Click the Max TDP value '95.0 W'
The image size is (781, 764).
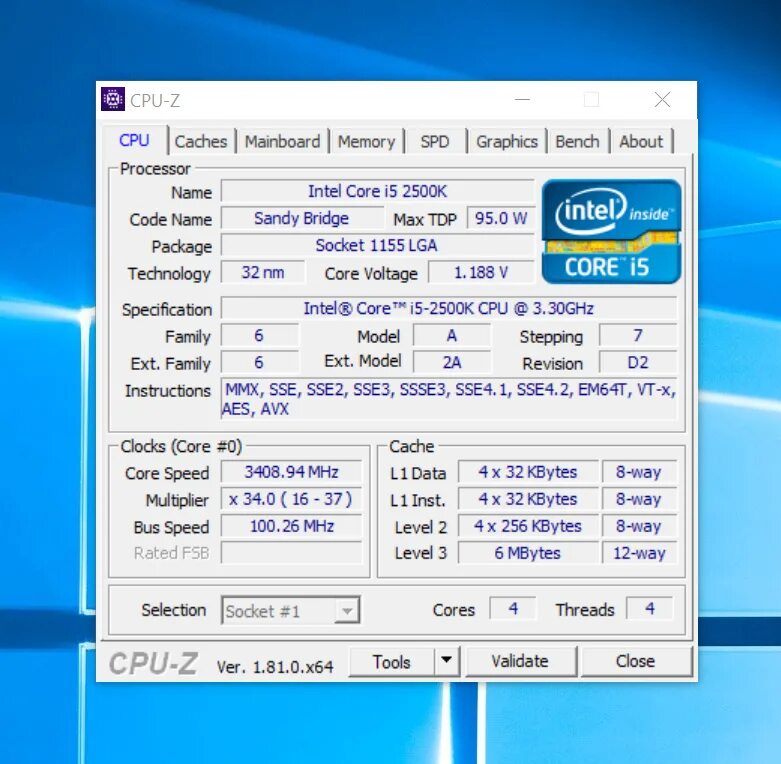point(501,218)
